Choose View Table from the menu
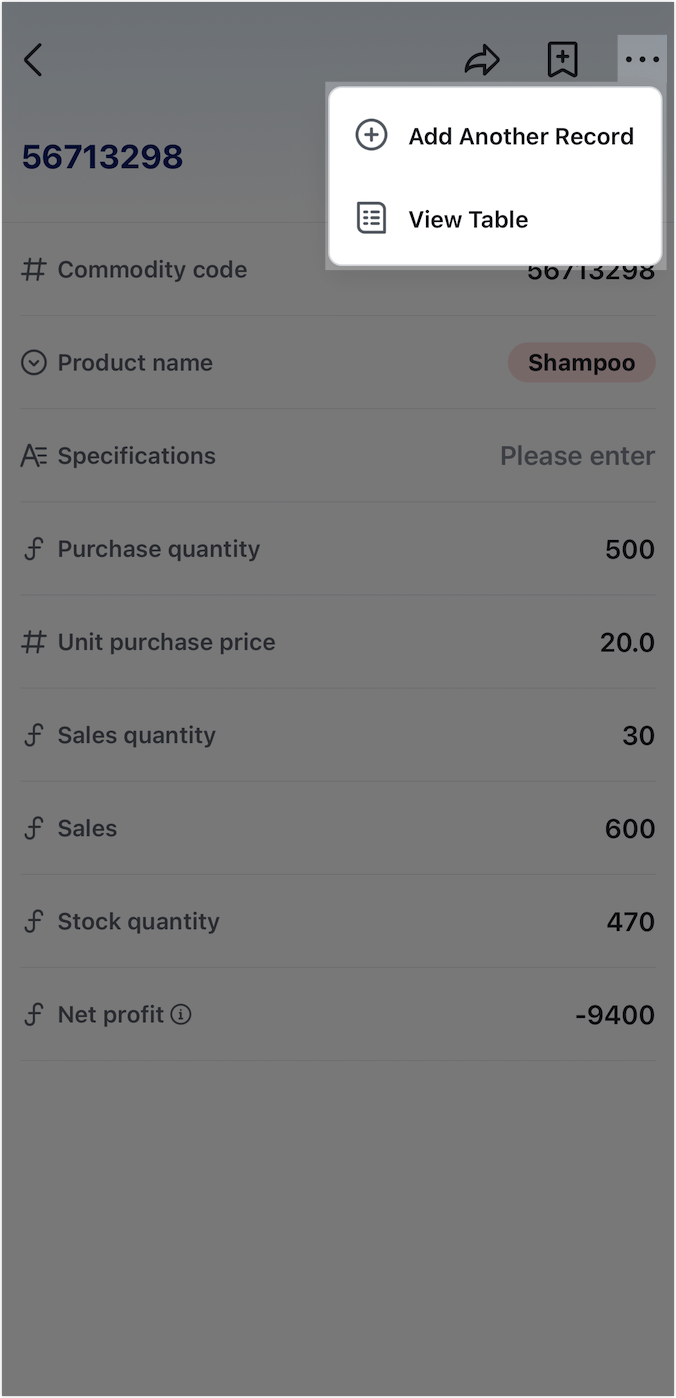 (x=468, y=219)
